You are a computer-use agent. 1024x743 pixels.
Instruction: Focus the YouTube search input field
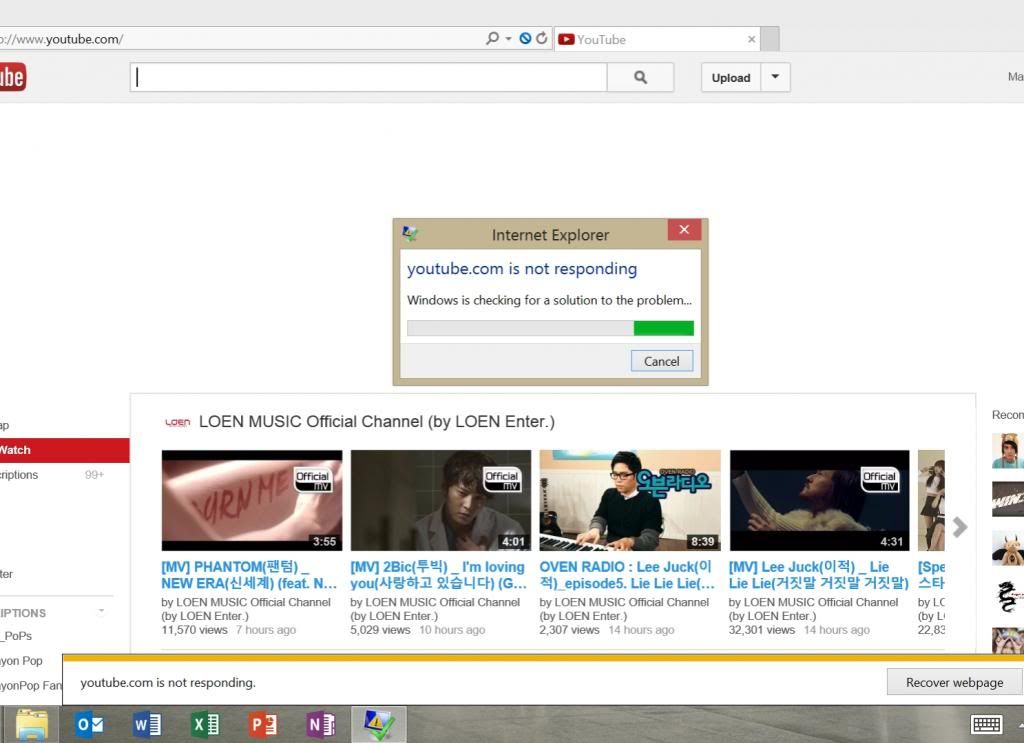[x=368, y=78]
